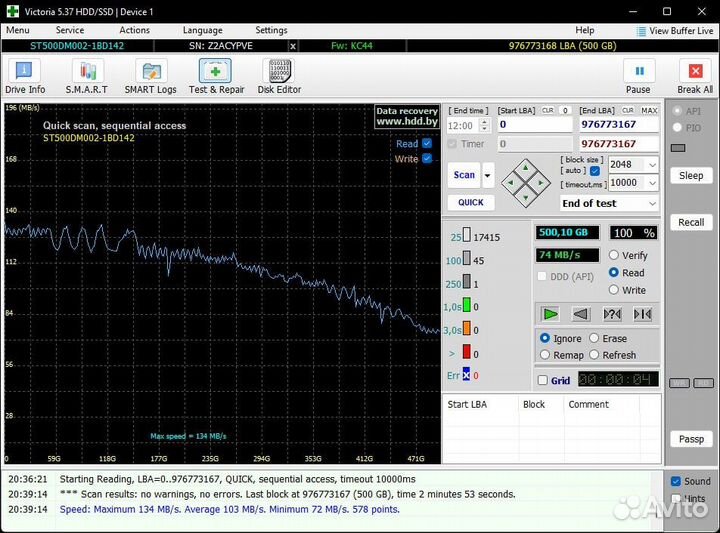Click the Sleep button

pyautogui.click(x=691, y=175)
